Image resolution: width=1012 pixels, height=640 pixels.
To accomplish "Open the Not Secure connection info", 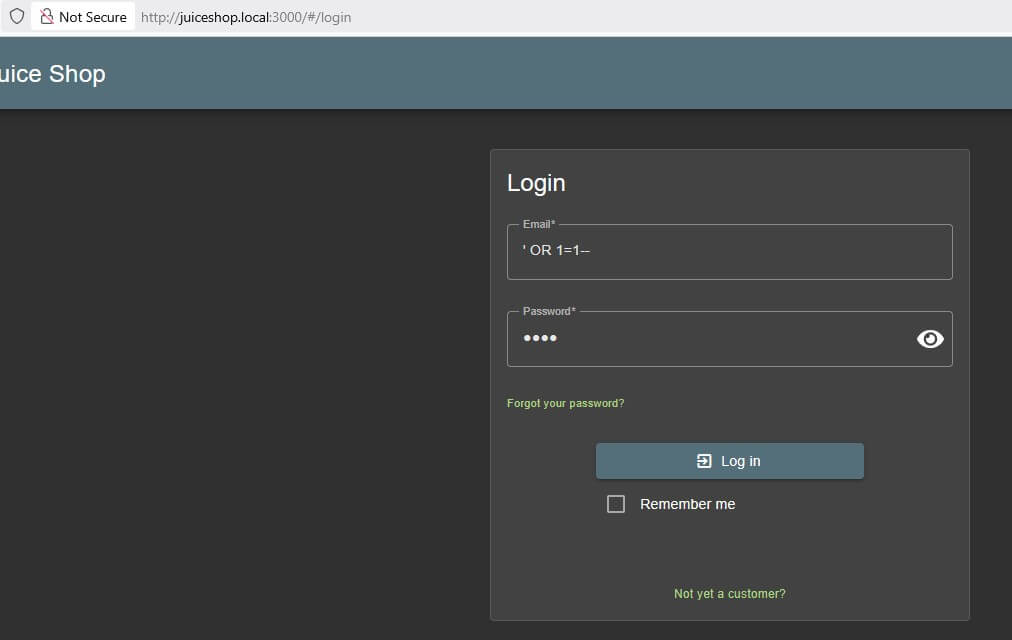I will click(83, 17).
